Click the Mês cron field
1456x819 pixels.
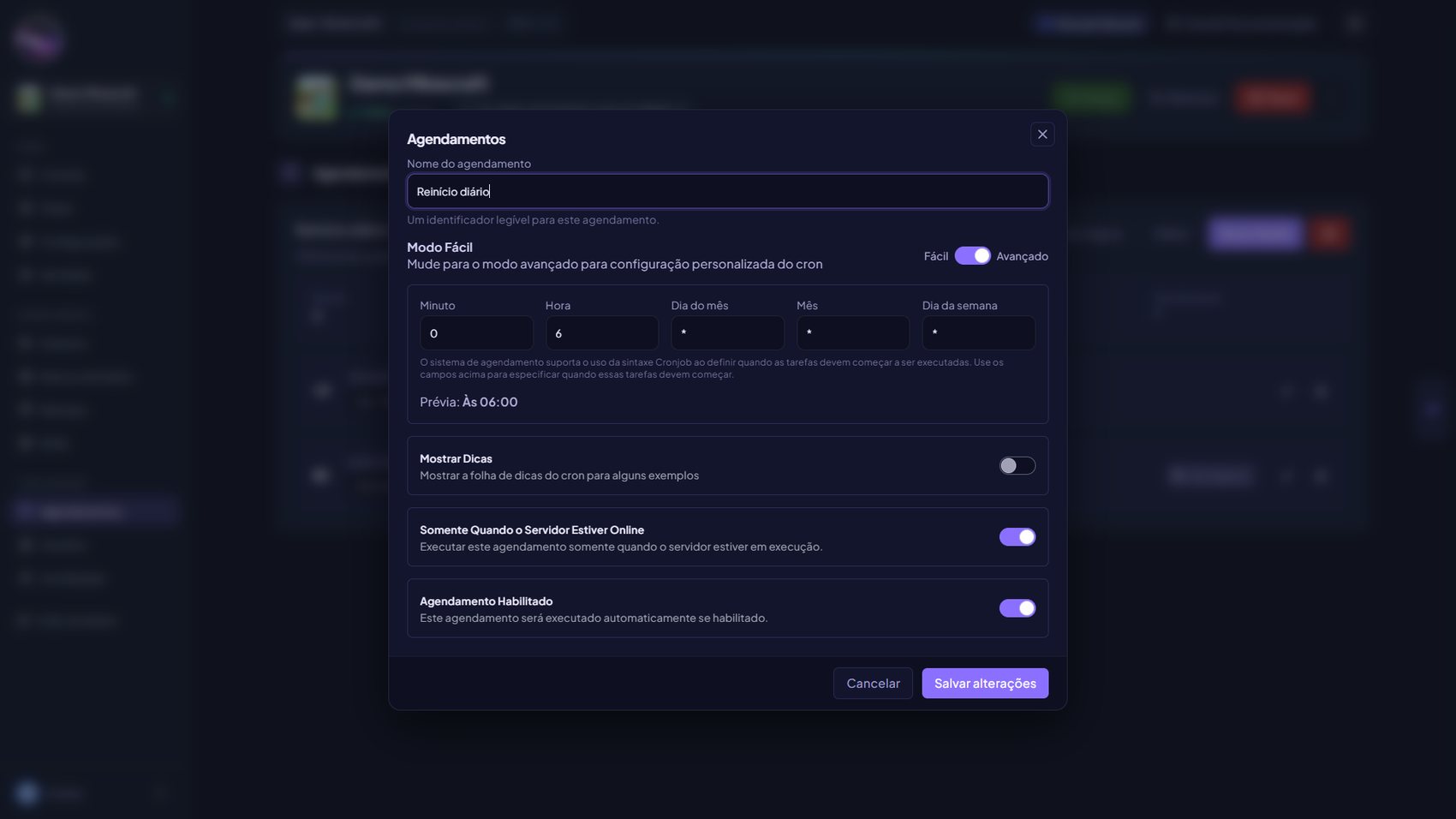tap(853, 333)
